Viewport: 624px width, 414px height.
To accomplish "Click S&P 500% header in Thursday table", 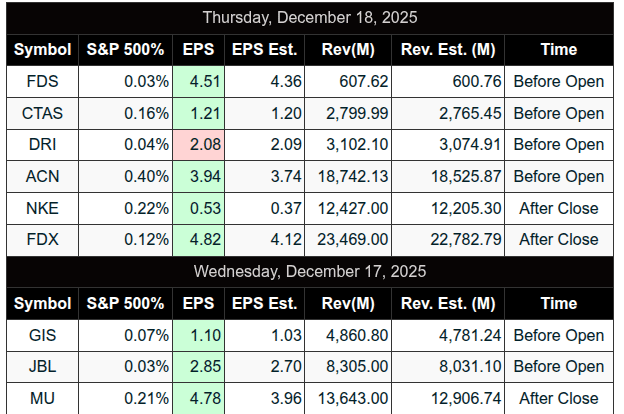I will 127,49.
